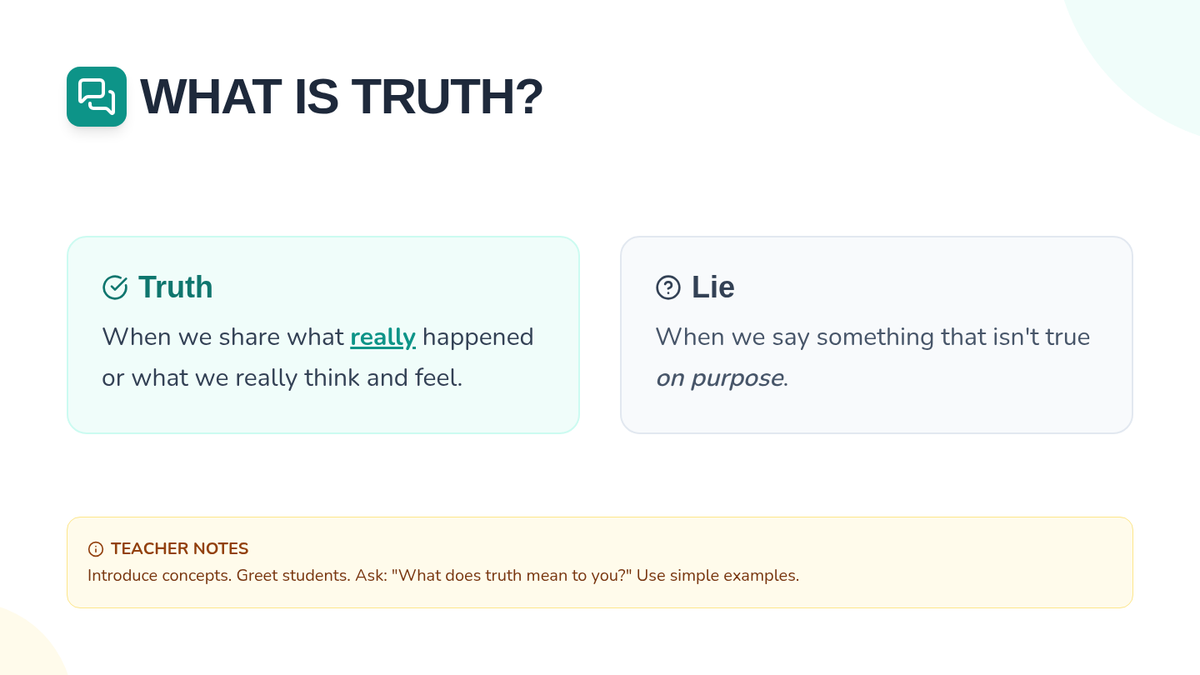Screen dimensions: 1200x675
Task: Click the info icon beside Teacher Notes
Action: point(96,549)
